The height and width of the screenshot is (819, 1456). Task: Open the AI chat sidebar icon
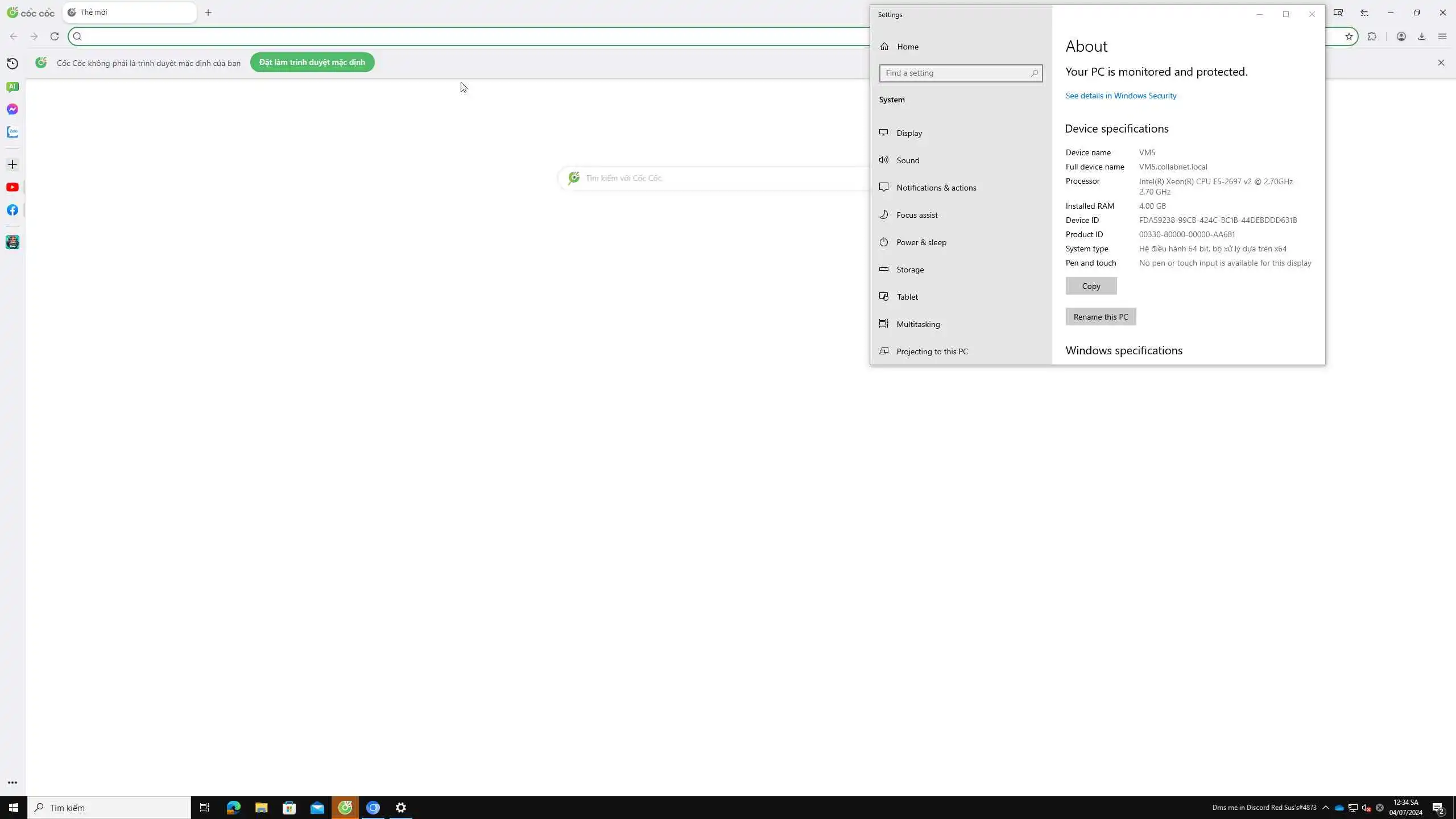(x=13, y=86)
